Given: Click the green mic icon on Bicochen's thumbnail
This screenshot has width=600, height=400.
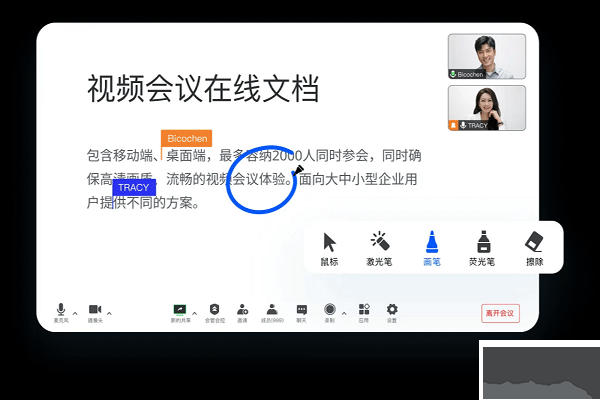Looking at the screenshot, I should [453, 74].
